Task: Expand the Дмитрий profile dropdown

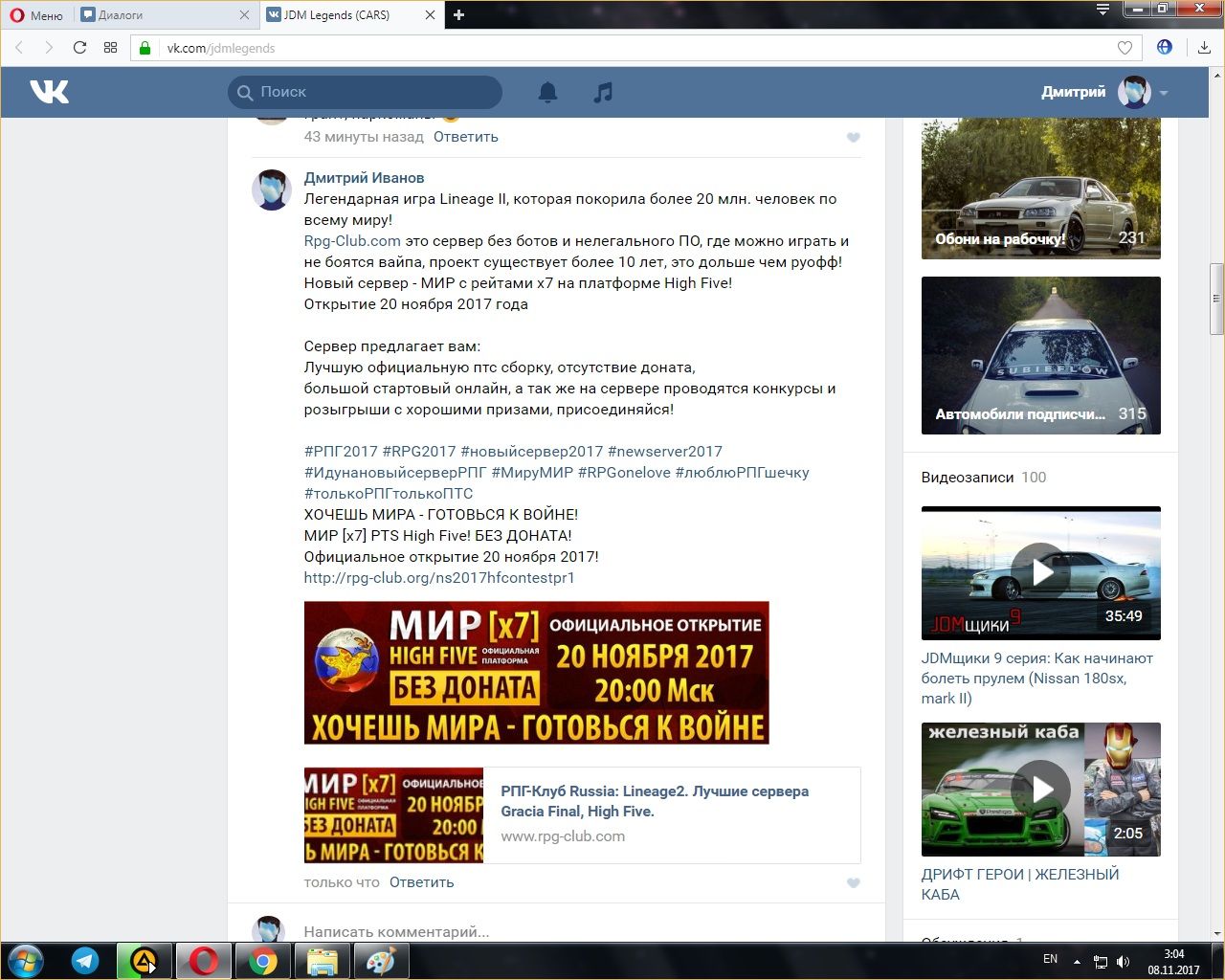Action: [x=1164, y=93]
